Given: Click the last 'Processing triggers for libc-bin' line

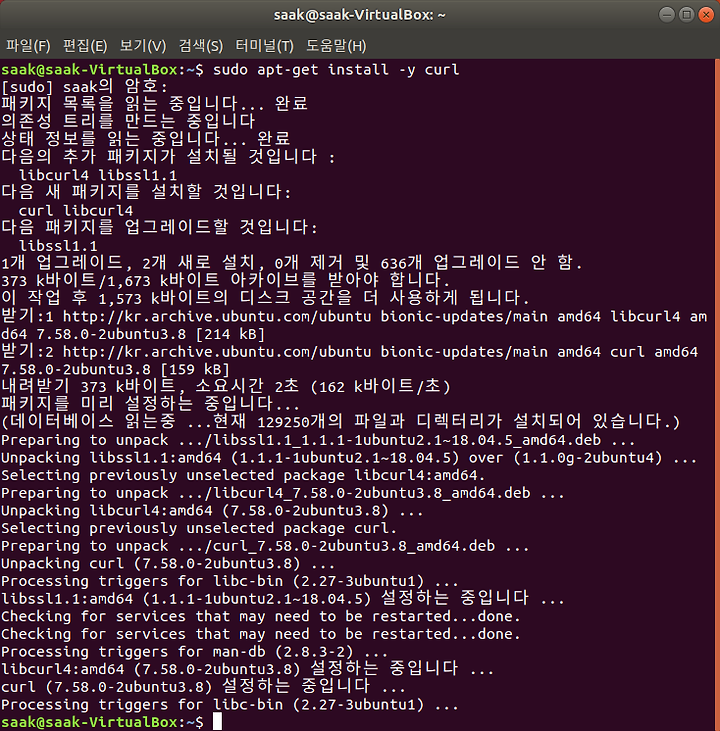Looking at the screenshot, I should pyautogui.click(x=230, y=705).
